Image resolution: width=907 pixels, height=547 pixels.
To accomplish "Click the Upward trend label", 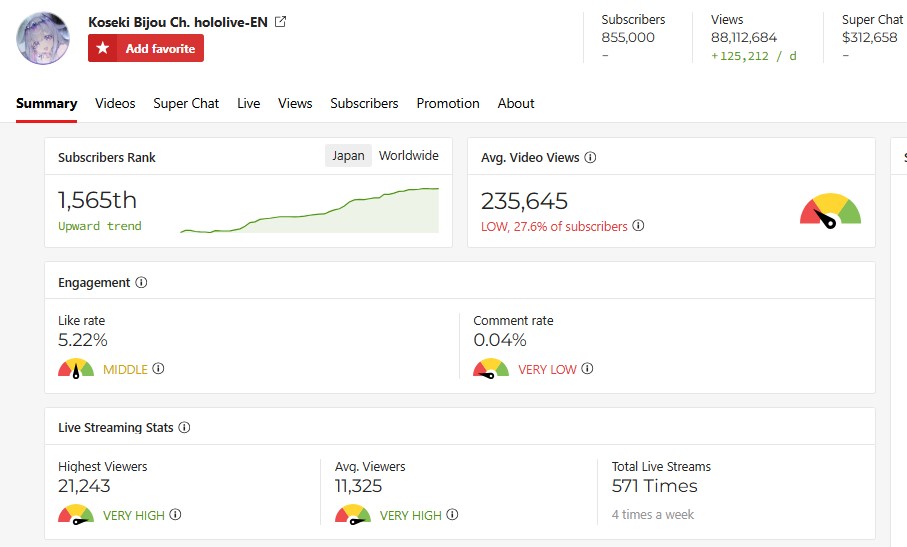I will (99, 226).
